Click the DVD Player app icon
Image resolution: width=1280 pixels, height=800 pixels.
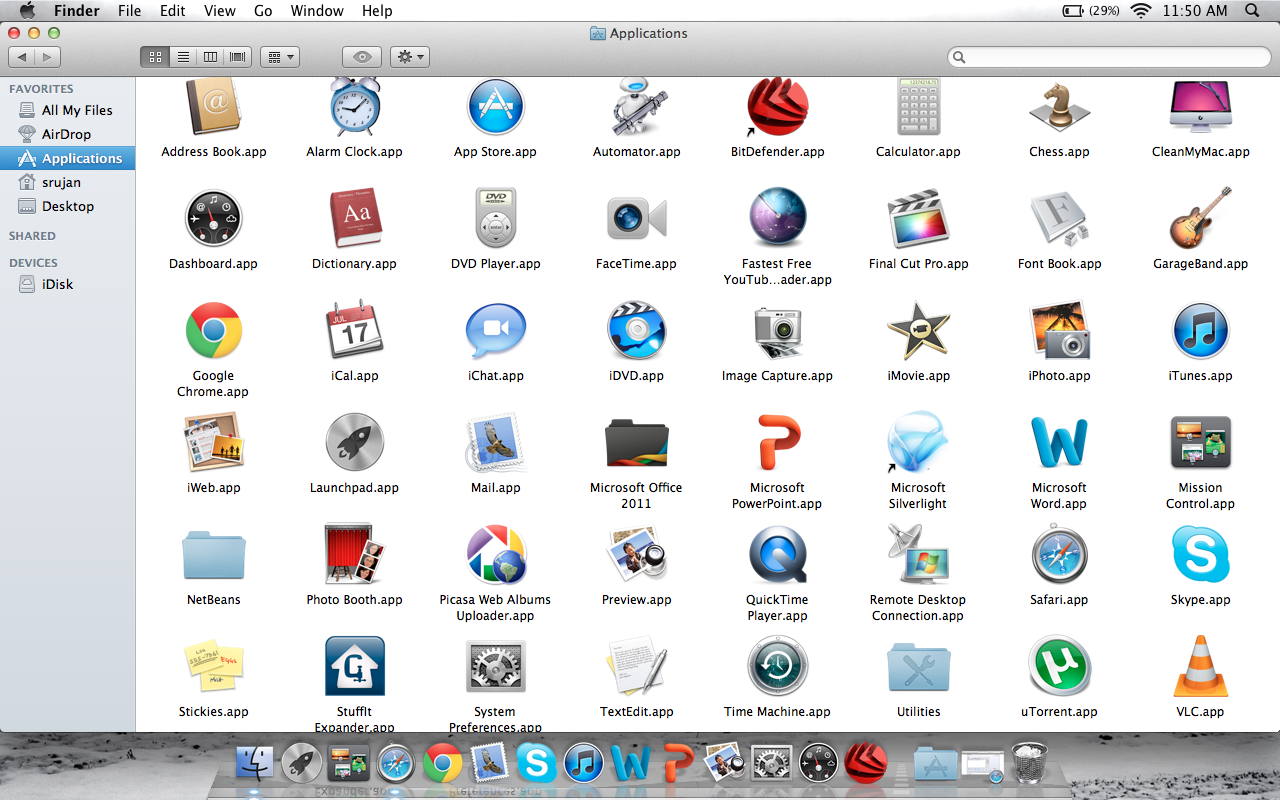point(496,218)
